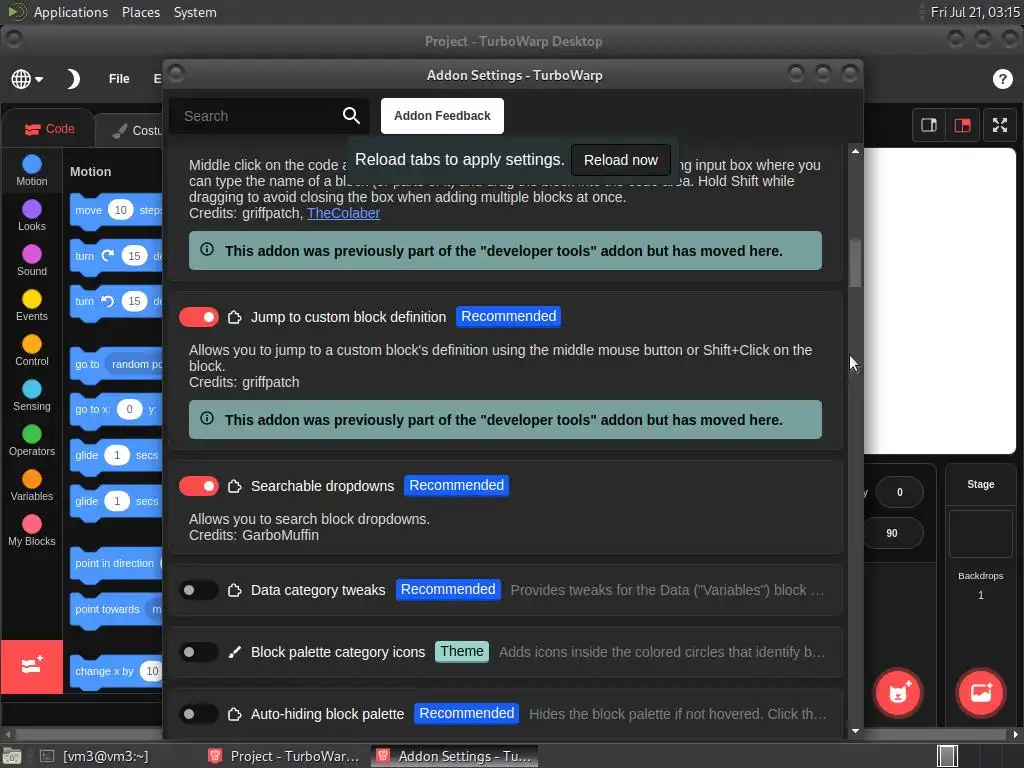
Task: Select the Control category
Action: pos(32,351)
